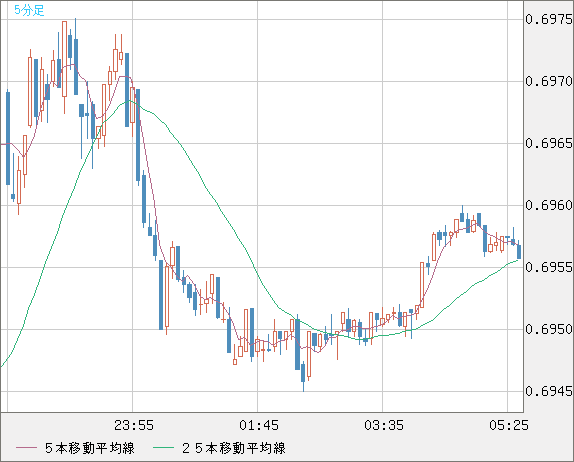
Task: Click the ５本移動平均線 legend label
Action: coord(90,448)
